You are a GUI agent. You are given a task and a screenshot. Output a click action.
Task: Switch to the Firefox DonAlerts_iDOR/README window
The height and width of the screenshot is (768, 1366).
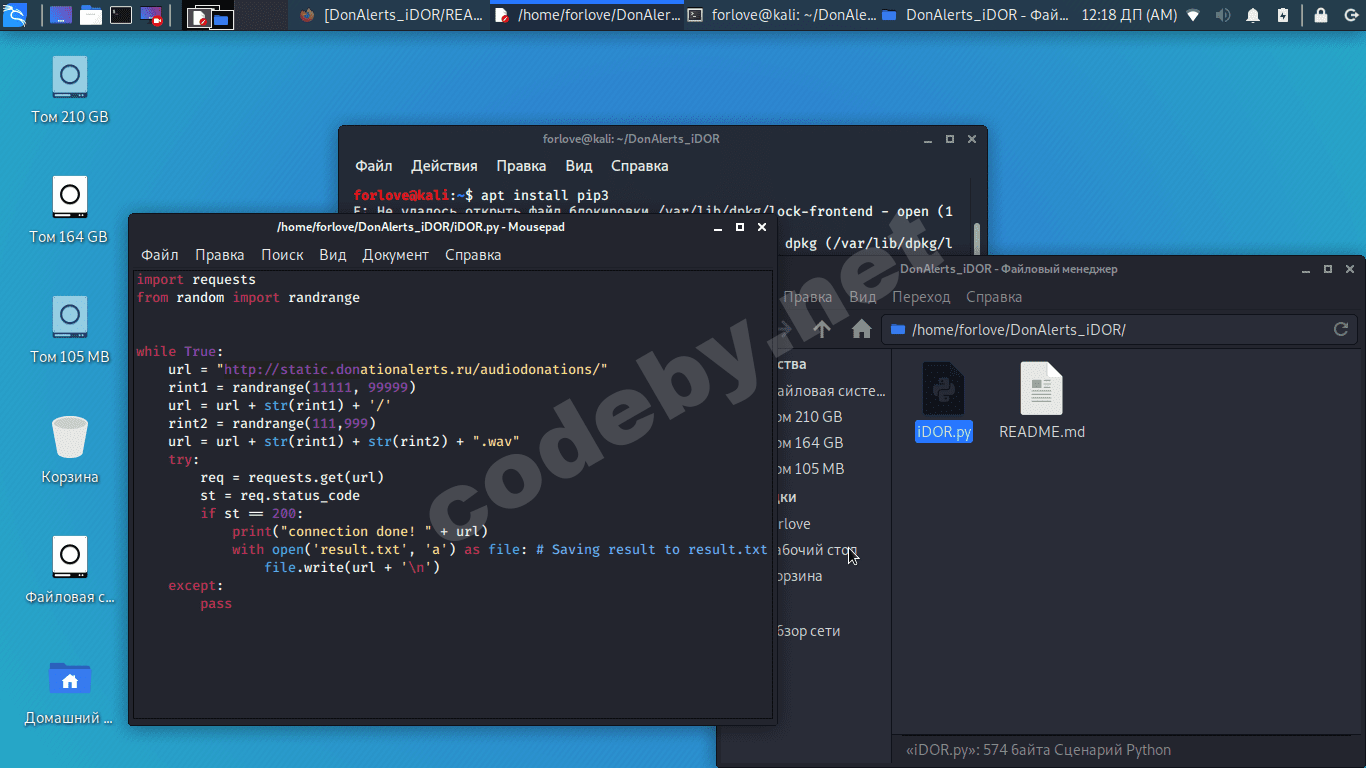tap(390, 15)
